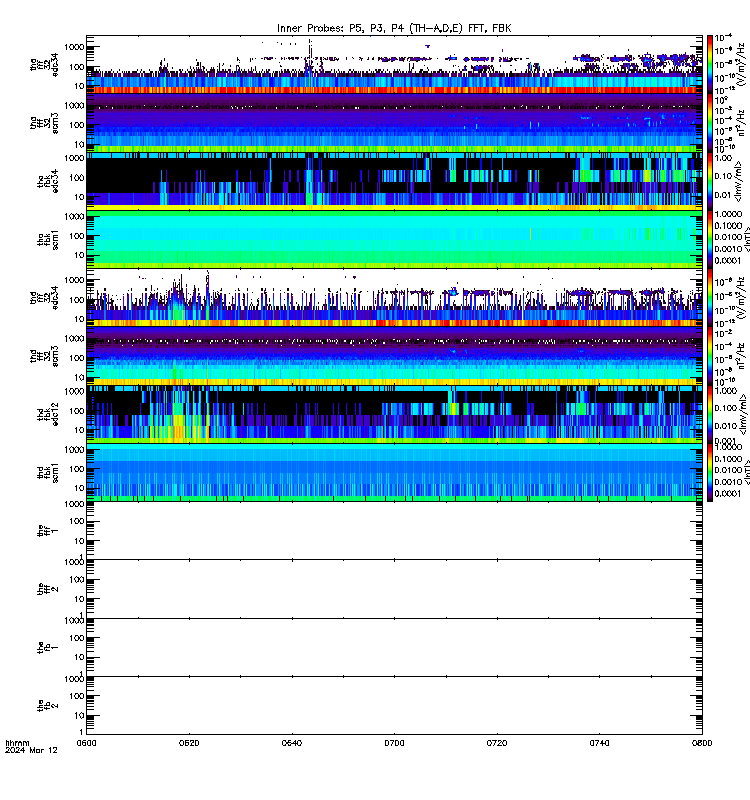Select the thd fbk edc12 filter bank panel

(x=394, y=414)
